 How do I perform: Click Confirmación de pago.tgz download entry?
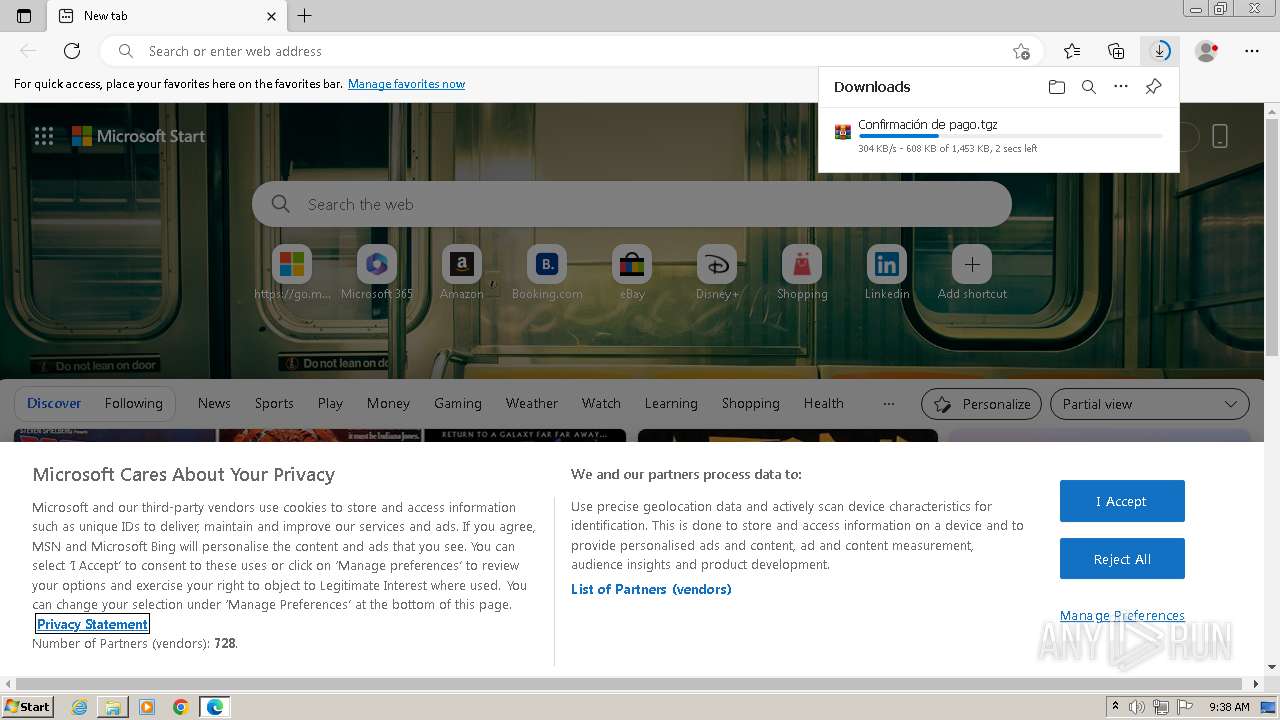point(998,136)
